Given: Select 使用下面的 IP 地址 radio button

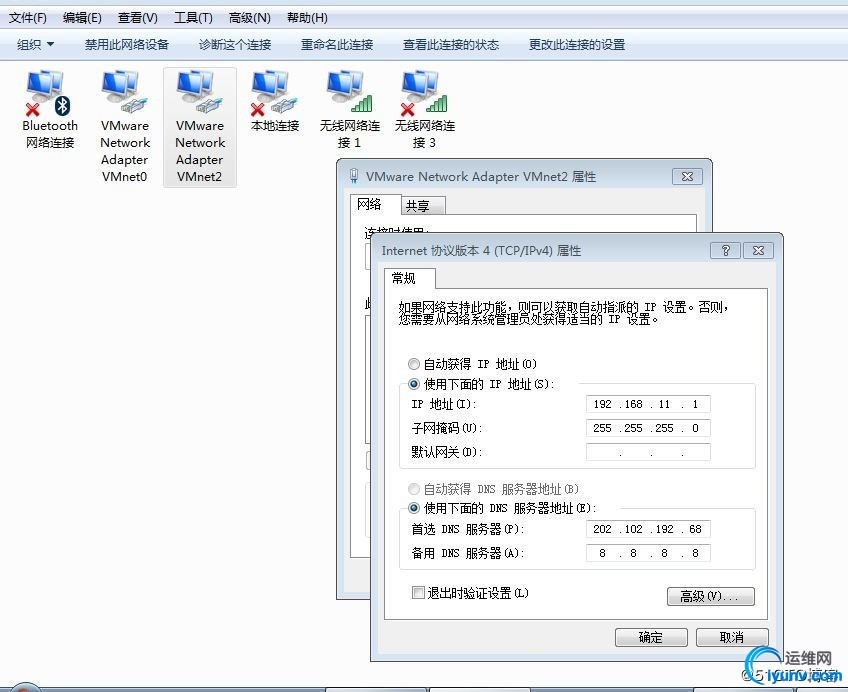Looking at the screenshot, I should 414,384.
